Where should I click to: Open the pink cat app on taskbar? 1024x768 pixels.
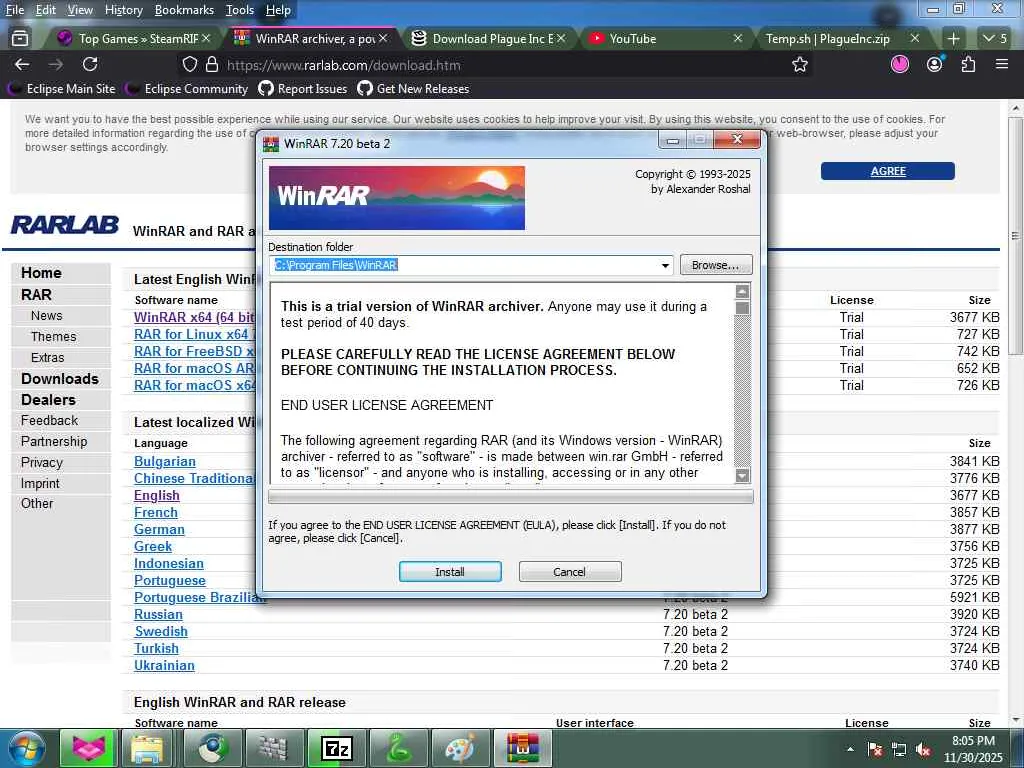pos(88,748)
